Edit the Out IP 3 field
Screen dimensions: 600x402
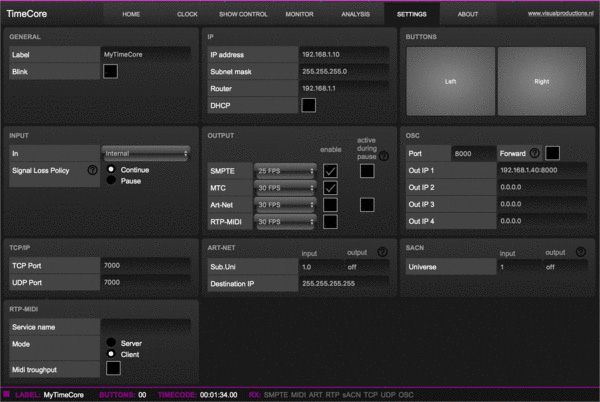pos(542,204)
